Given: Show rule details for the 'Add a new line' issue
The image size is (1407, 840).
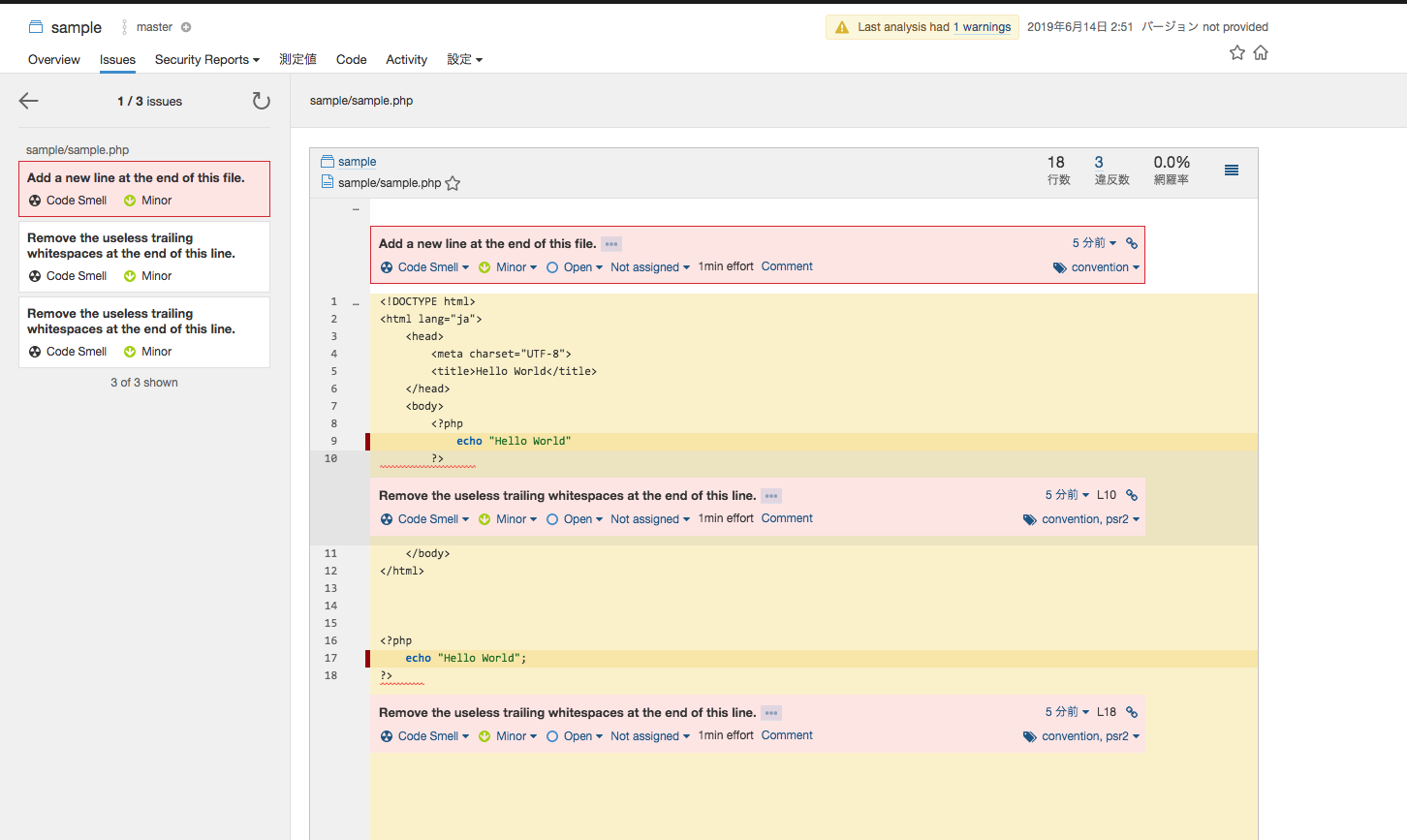Looking at the screenshot, I should [x=611, y=244].
